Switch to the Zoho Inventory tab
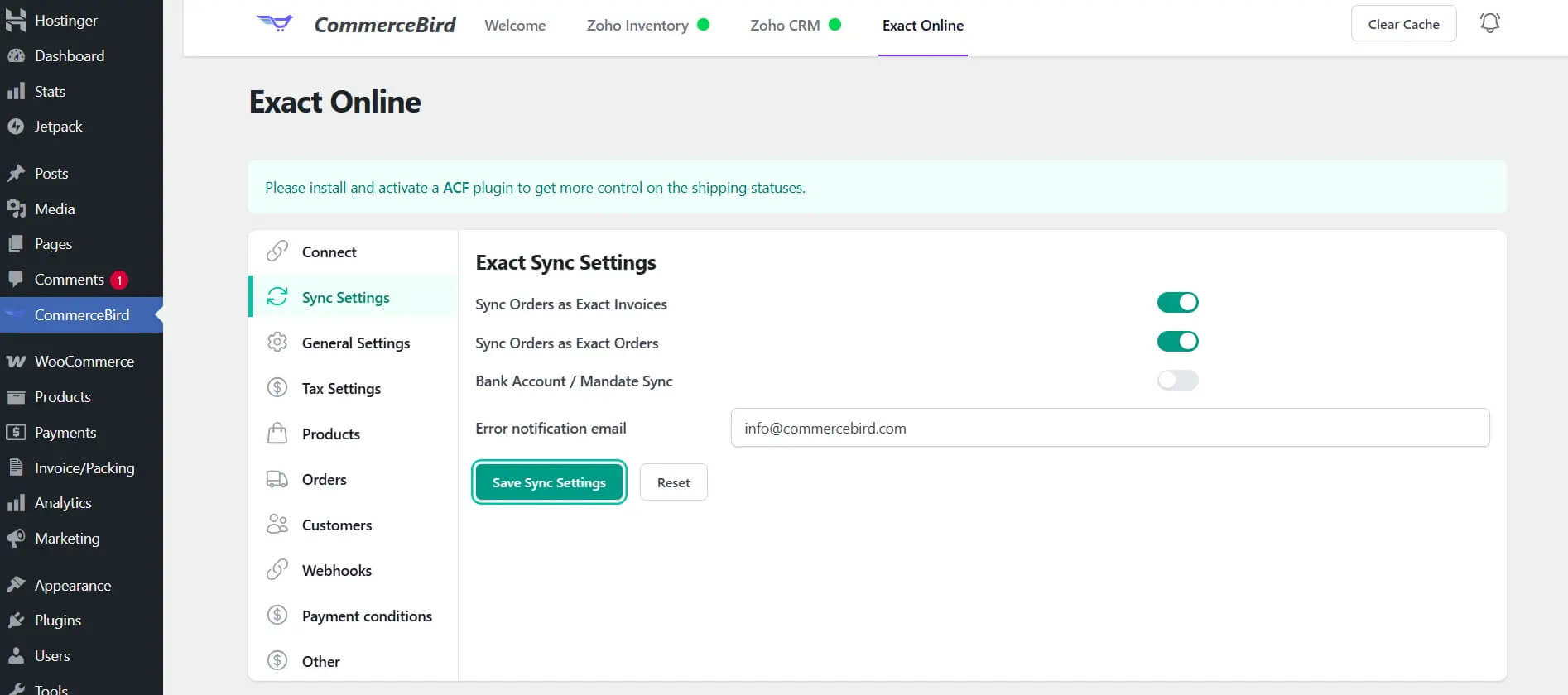Image resolution: width=1568 pixels, height=695 pixels. [x=637, y=26]
